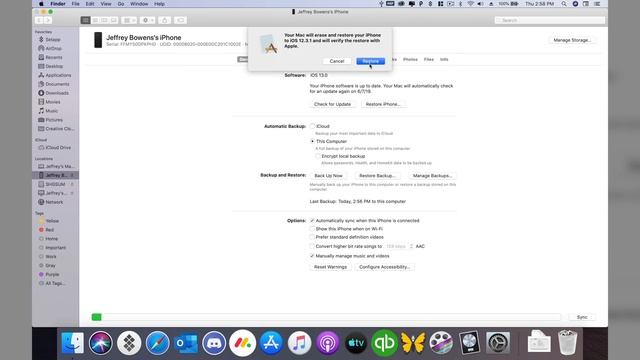Open the File menu
The height and width of the screenshot is (360, 640).
pos(76,4)
